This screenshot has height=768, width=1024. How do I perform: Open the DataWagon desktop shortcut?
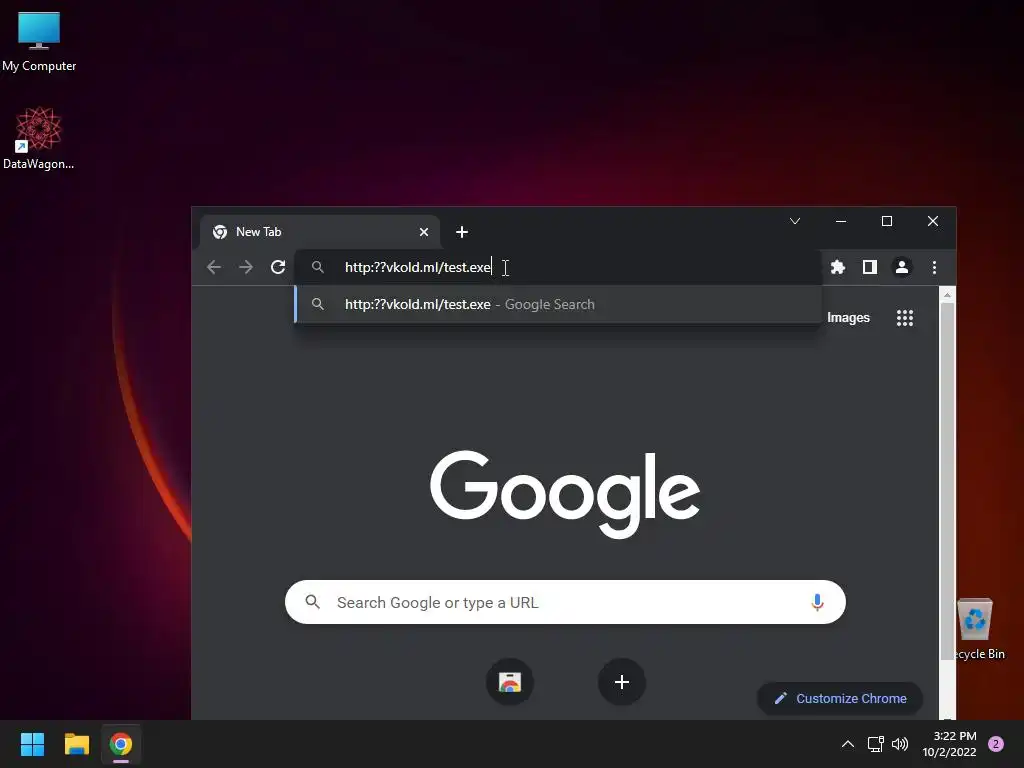pos(39,138)
